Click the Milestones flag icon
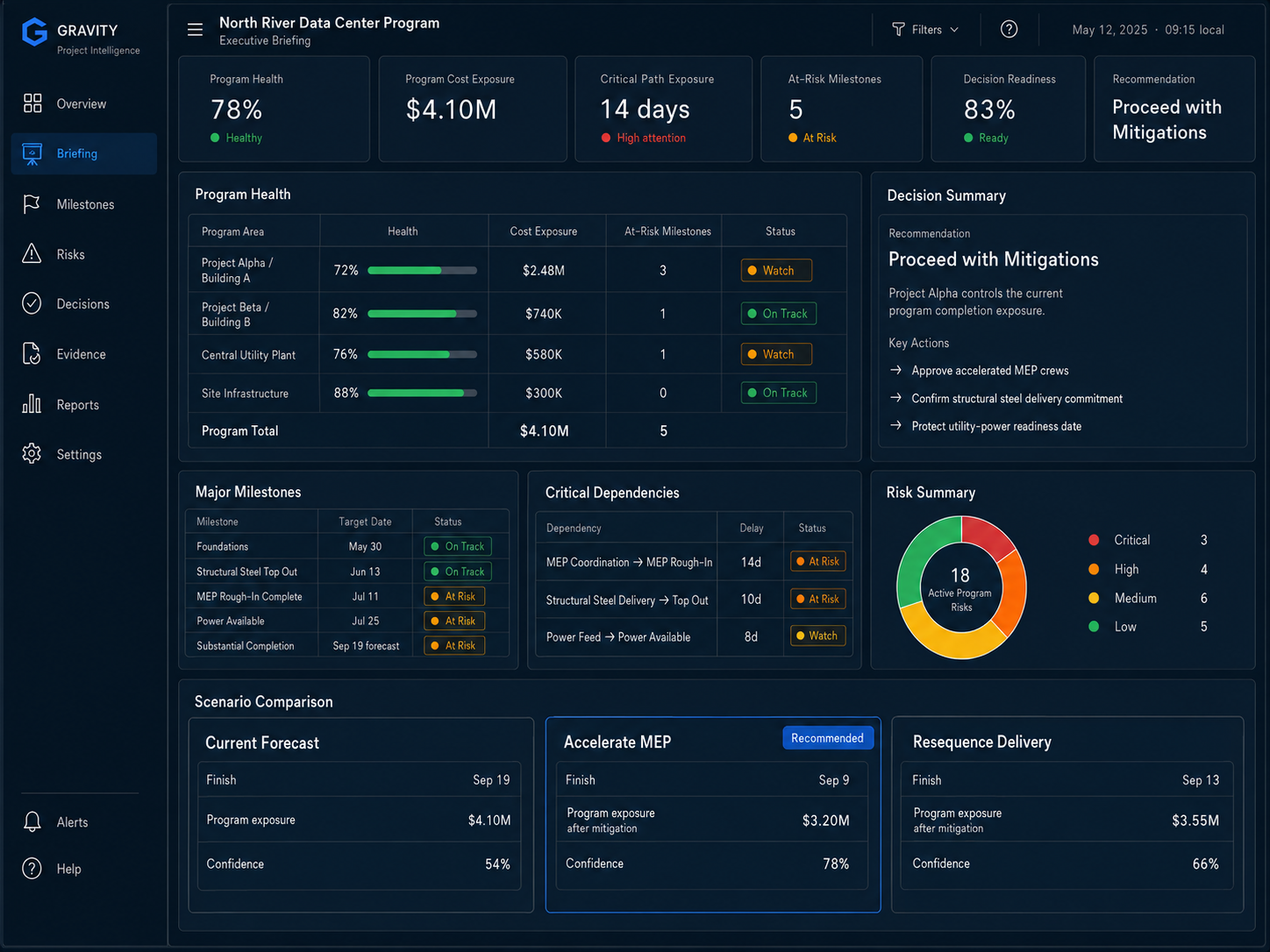 32,204
